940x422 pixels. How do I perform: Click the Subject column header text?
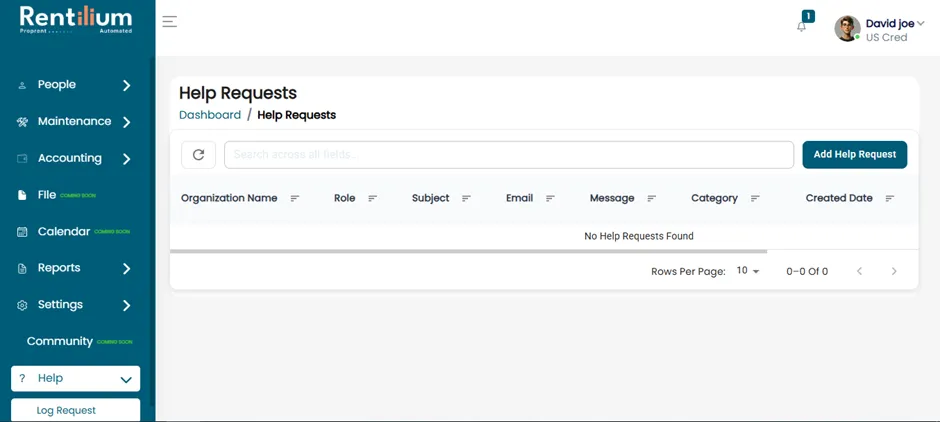(x=430, y=198)
